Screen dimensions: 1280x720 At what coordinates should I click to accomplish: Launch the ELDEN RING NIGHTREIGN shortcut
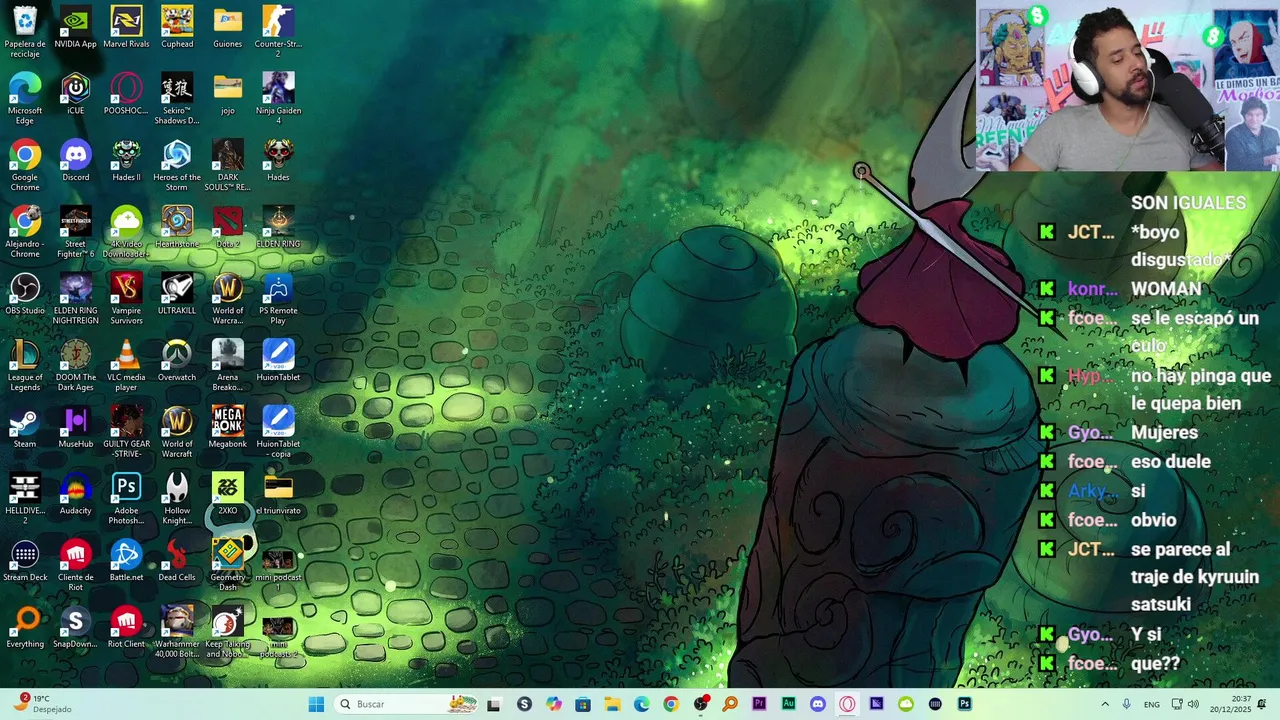click(75, 298)
